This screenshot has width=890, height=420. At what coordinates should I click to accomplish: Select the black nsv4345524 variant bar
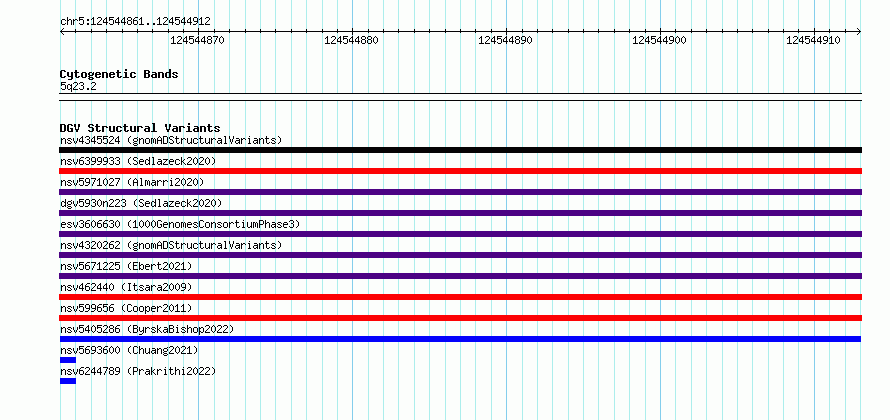coord(460,150)
